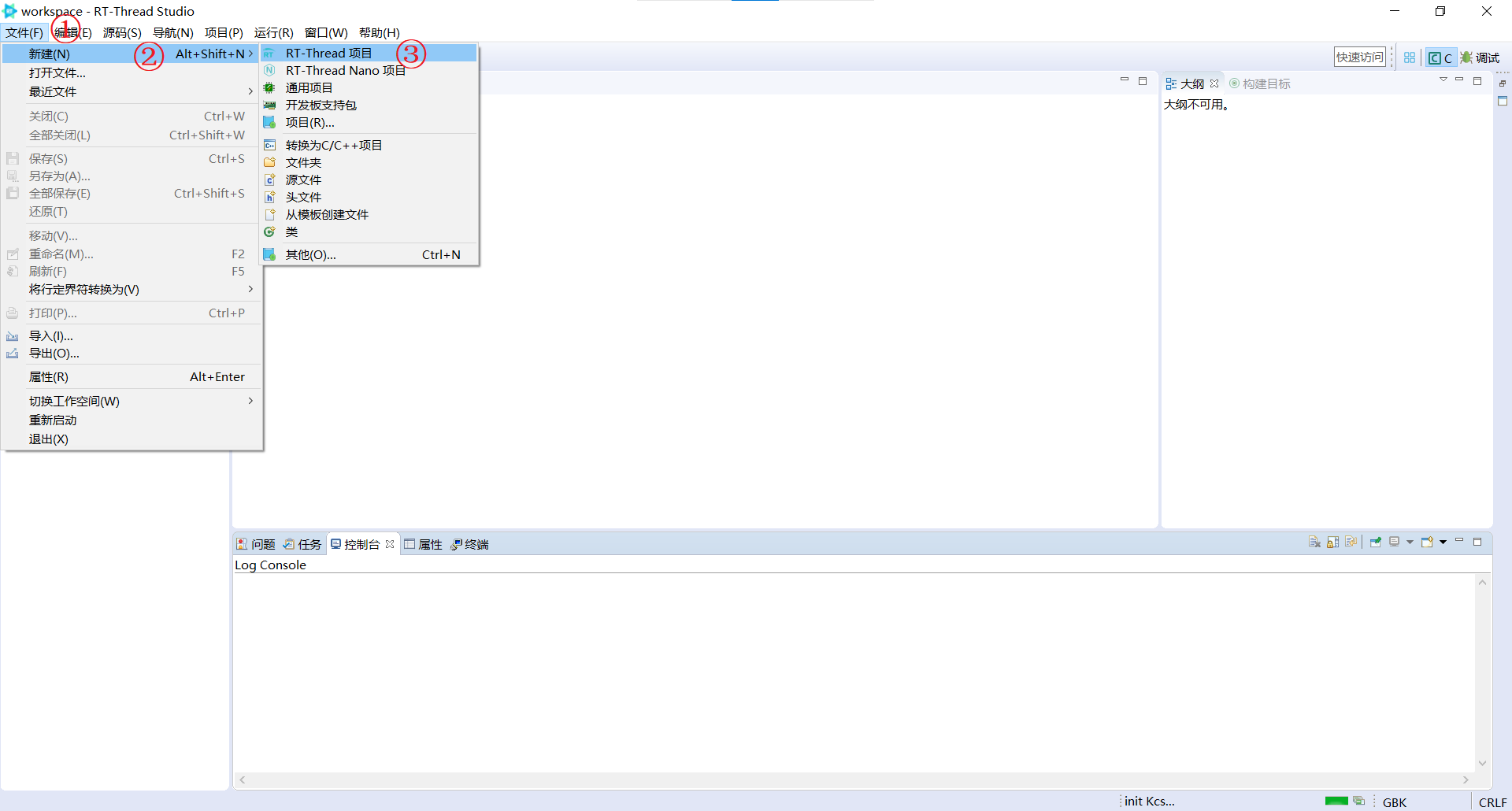The image size is (1512, 811).
Task: Create a new 类 class
Action: pos(369,231)
